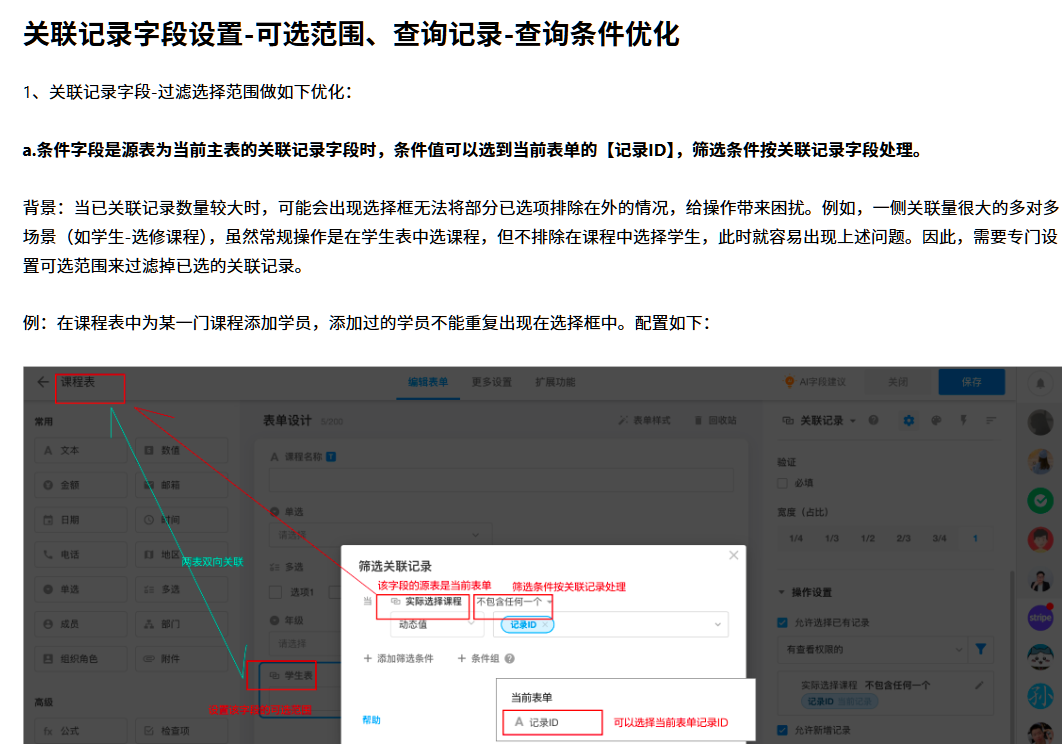Image resolution: width=1062 pixels, height=744 pixels.
Task: Add a 单选 field from the palette
Action: click(81, 590)
